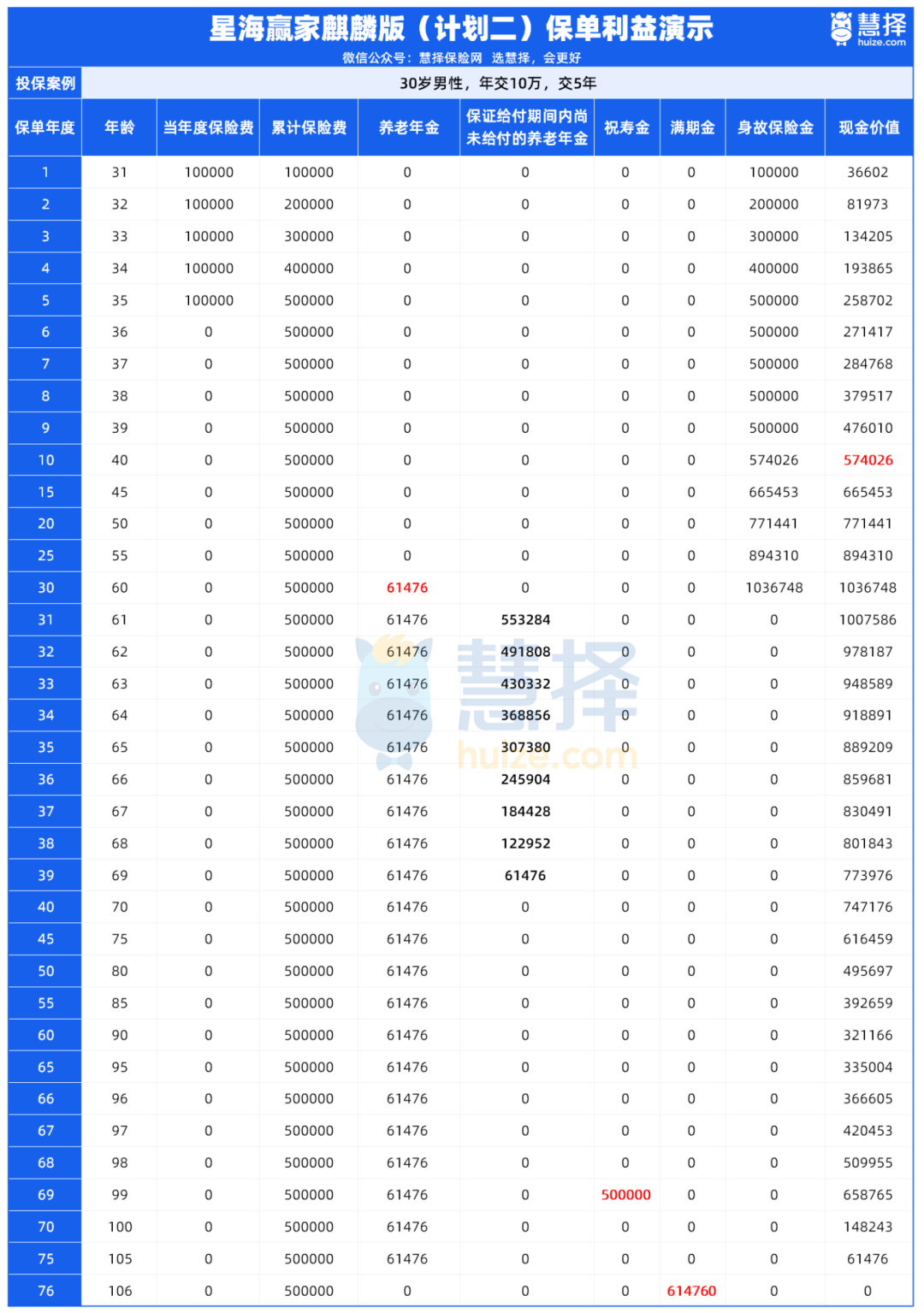Image resolution: width=924 pixels, height=1313 pixels.
Task: Click the huize.com text under the top logo
Action: 881,43
